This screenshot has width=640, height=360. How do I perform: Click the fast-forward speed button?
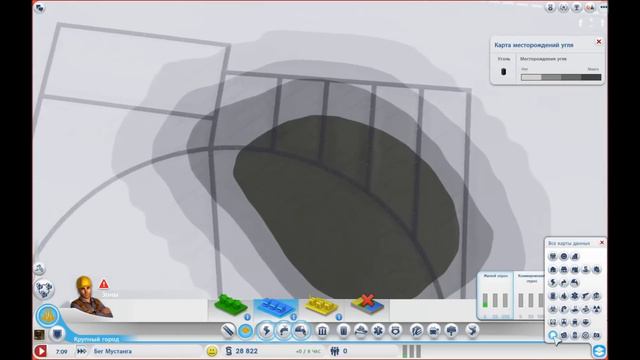point(81,351)
